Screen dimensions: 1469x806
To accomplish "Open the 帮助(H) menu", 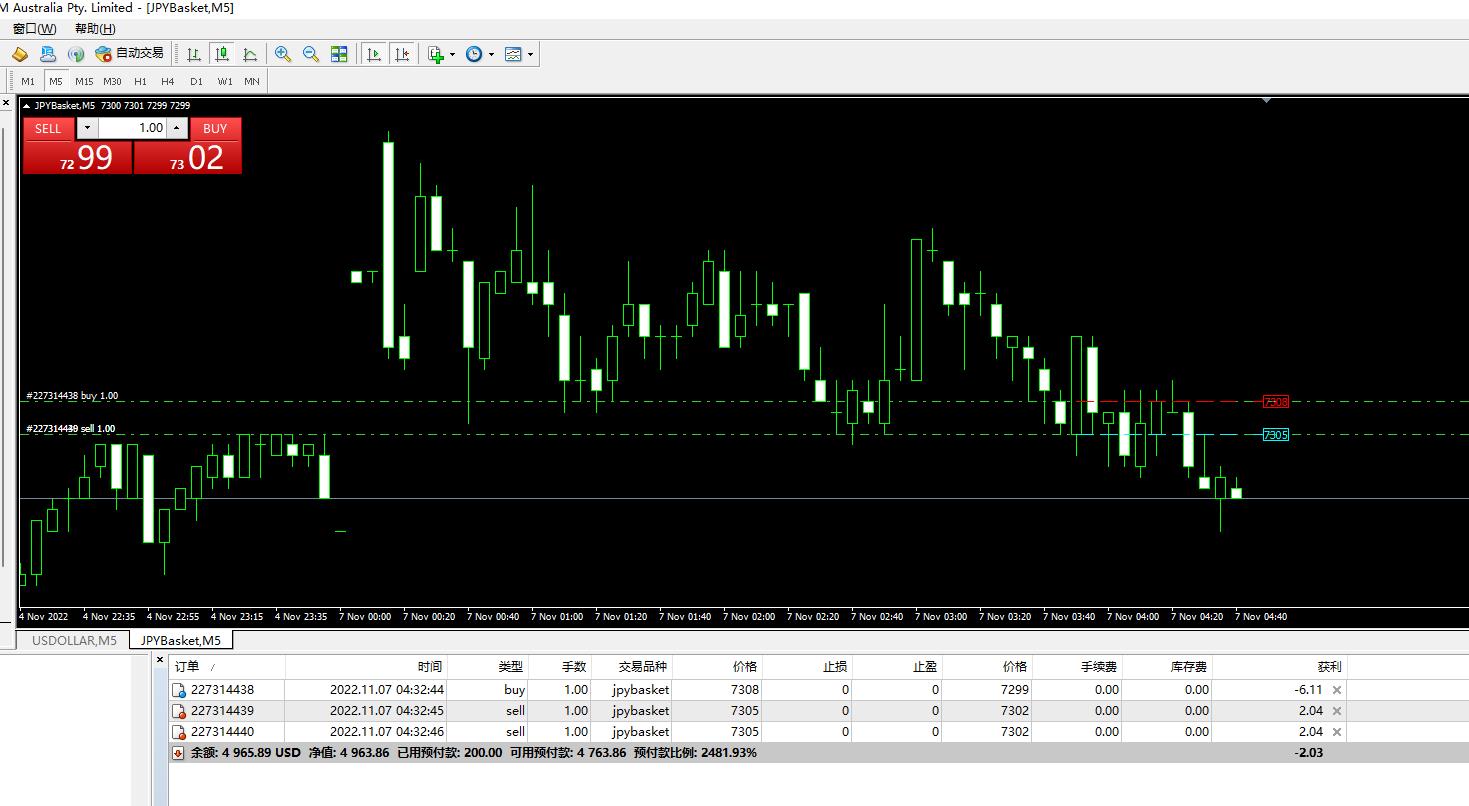I will pyautogui.click(x=95, y=29).
